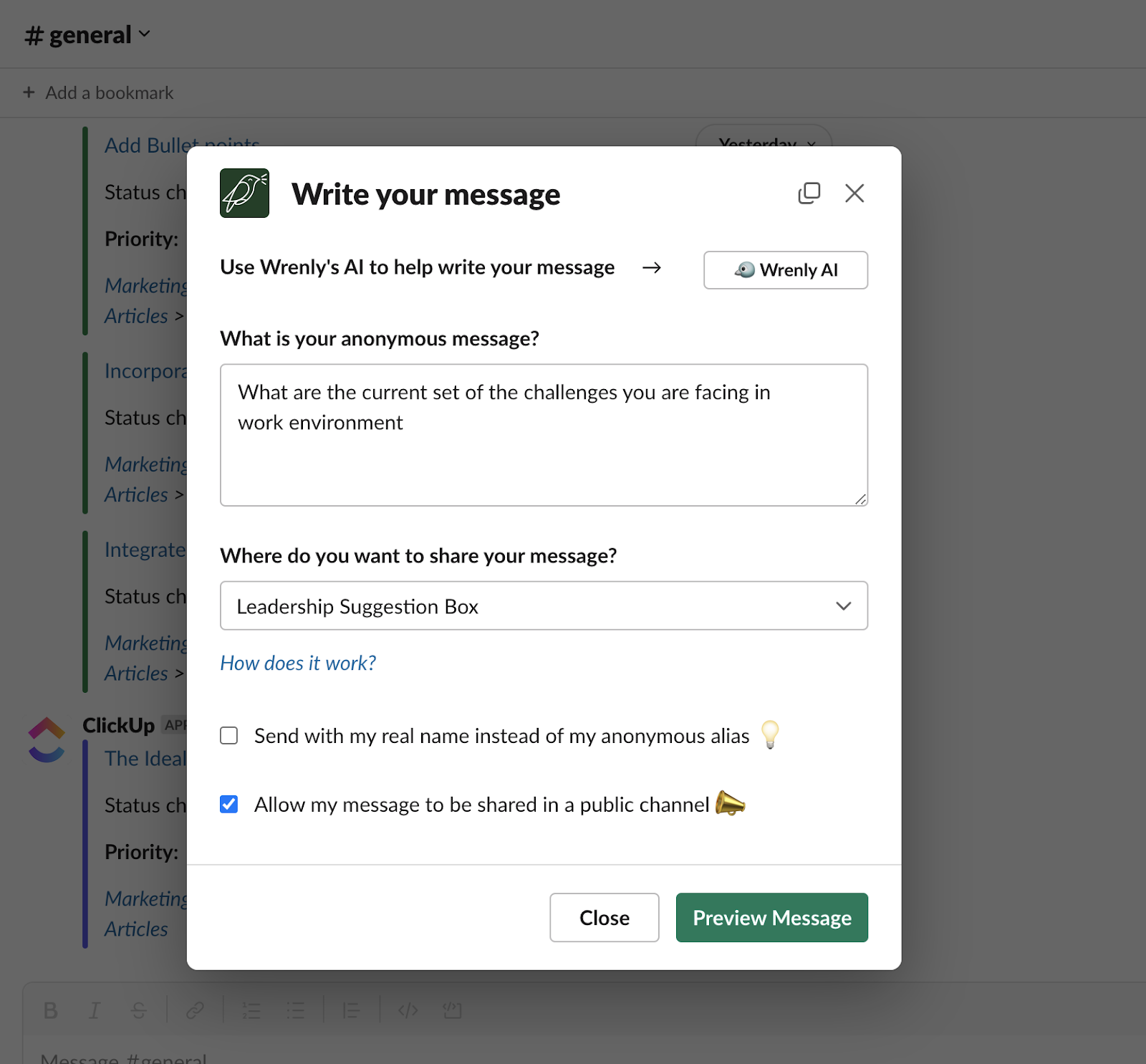
Task: Toggle strikethrough formatting in composer
Action: [139, 1011]
